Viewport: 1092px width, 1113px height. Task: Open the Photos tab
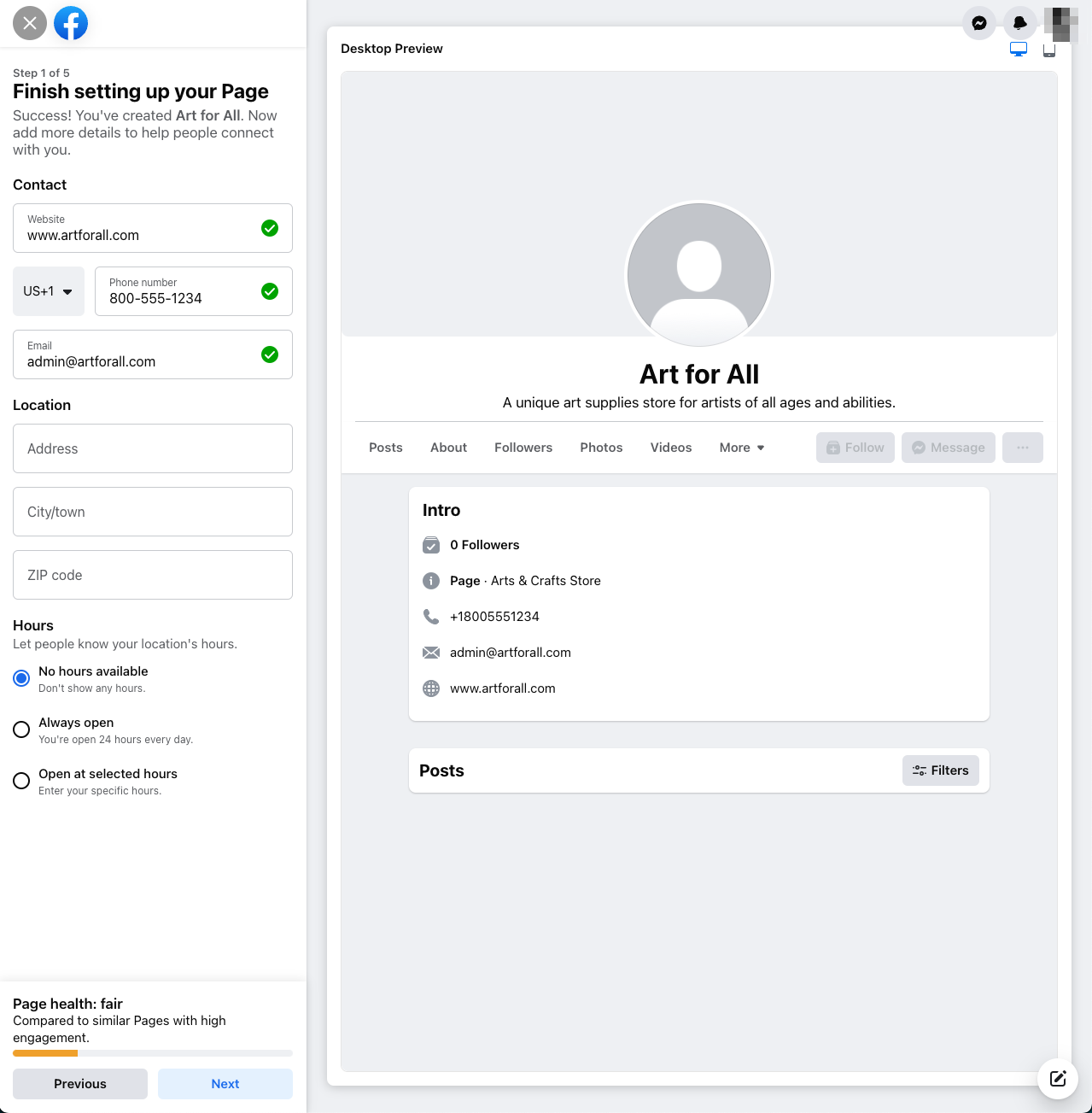coord(600,447)
